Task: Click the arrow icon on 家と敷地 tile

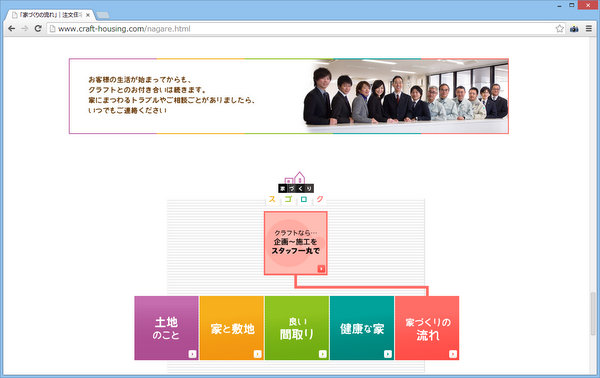Action: point(258,354)
